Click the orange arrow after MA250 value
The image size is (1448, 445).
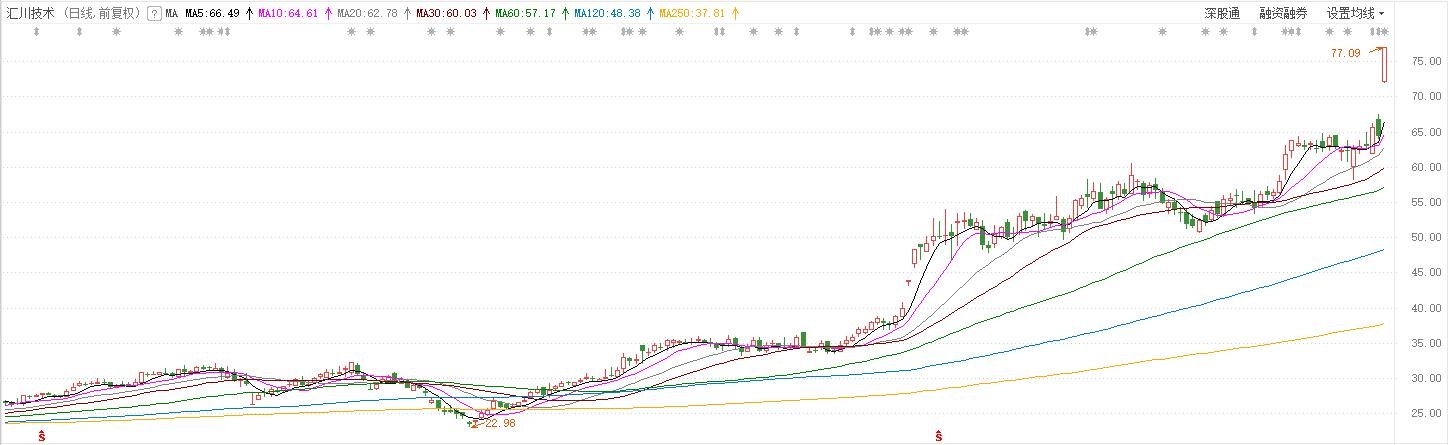(x=736, y=14)
